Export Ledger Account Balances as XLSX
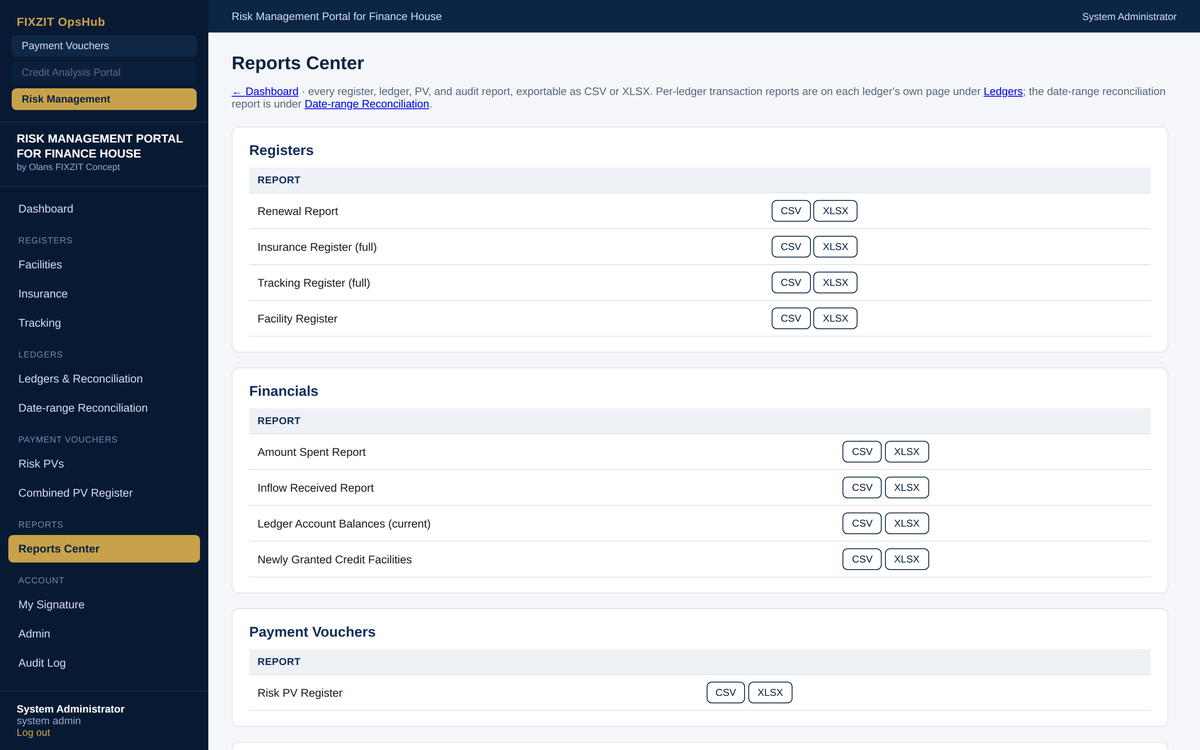1200x750 pixels. tap(907, 524)
